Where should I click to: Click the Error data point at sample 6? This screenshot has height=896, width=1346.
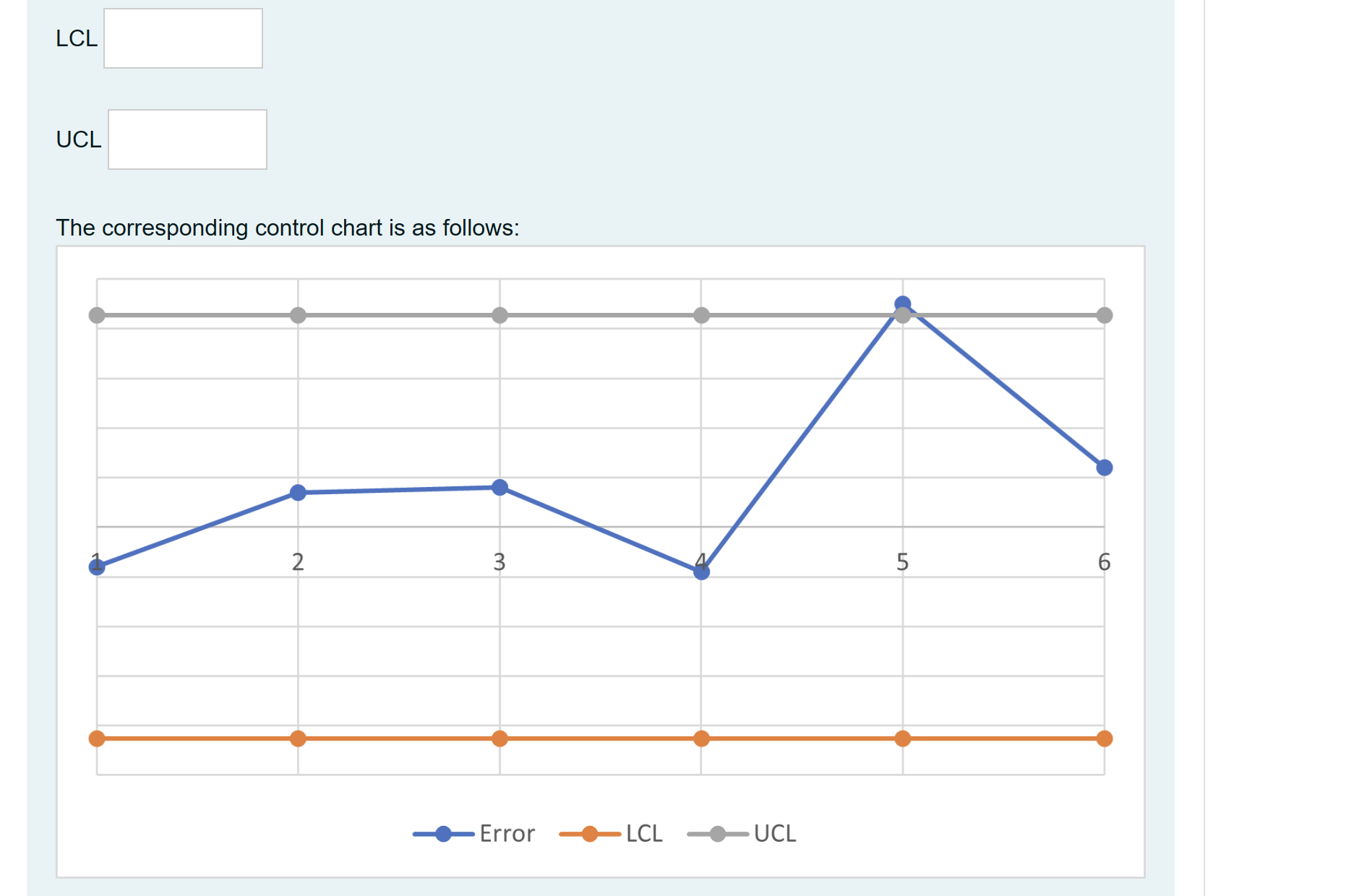click(x=1103, y=467)
